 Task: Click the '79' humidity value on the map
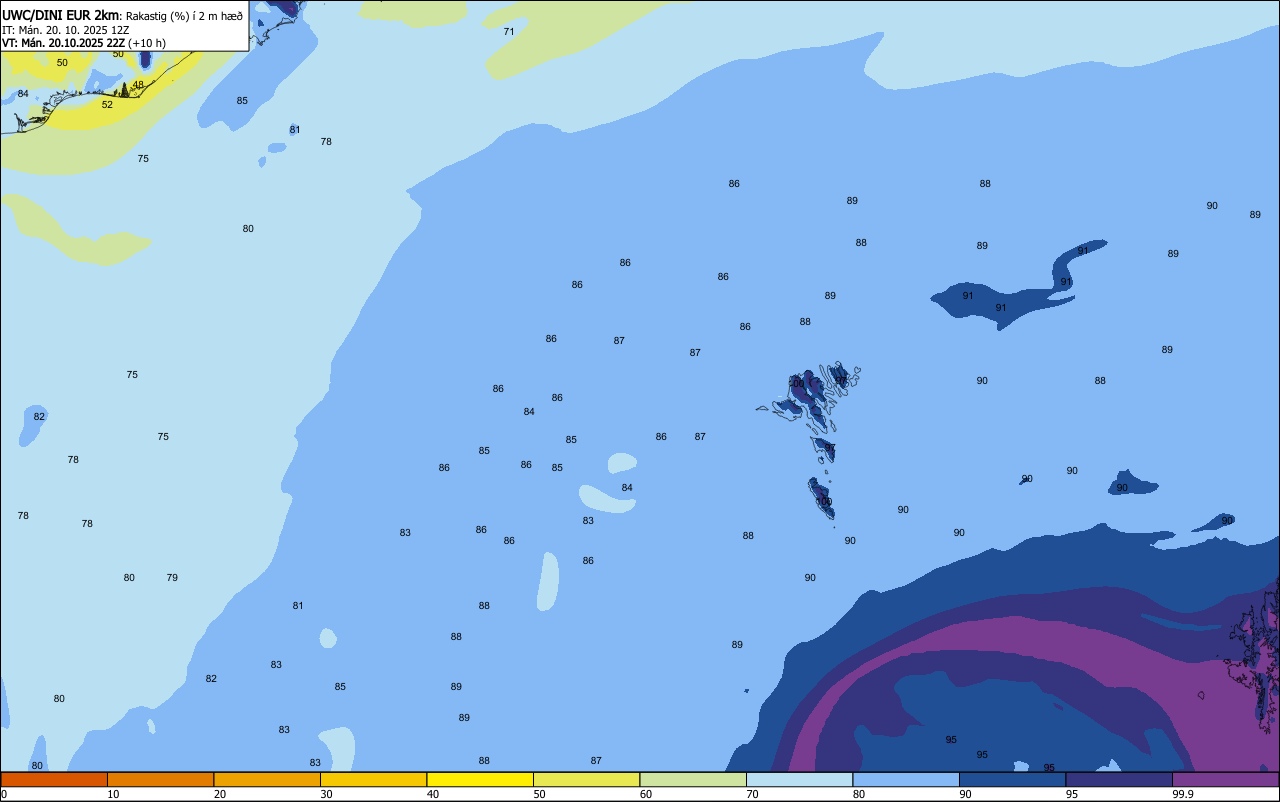click(x=172, y=578)
